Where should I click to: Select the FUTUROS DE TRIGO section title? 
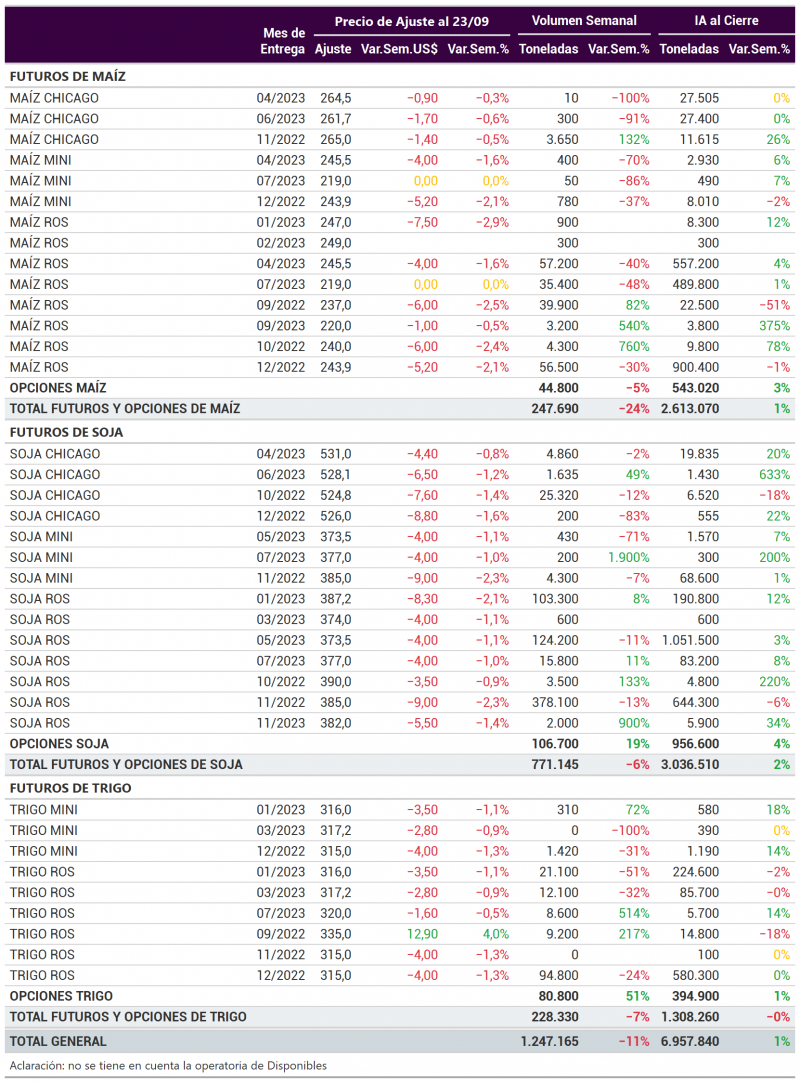pos(70,788)
